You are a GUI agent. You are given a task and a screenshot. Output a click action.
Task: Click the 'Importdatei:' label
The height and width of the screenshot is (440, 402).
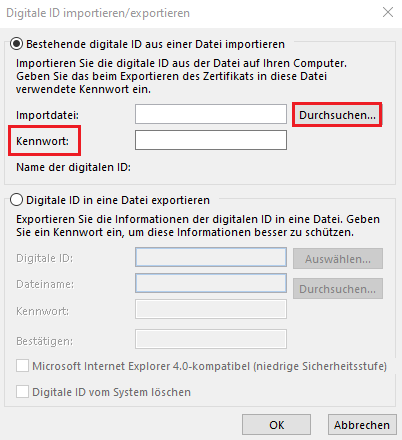[x=47, y=115]
